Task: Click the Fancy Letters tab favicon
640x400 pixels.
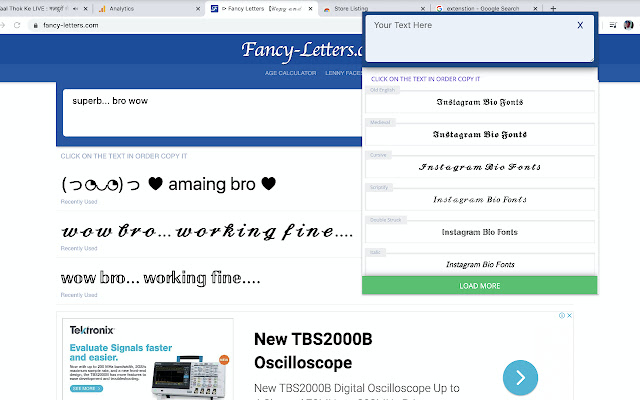Action: coord(214,9)
